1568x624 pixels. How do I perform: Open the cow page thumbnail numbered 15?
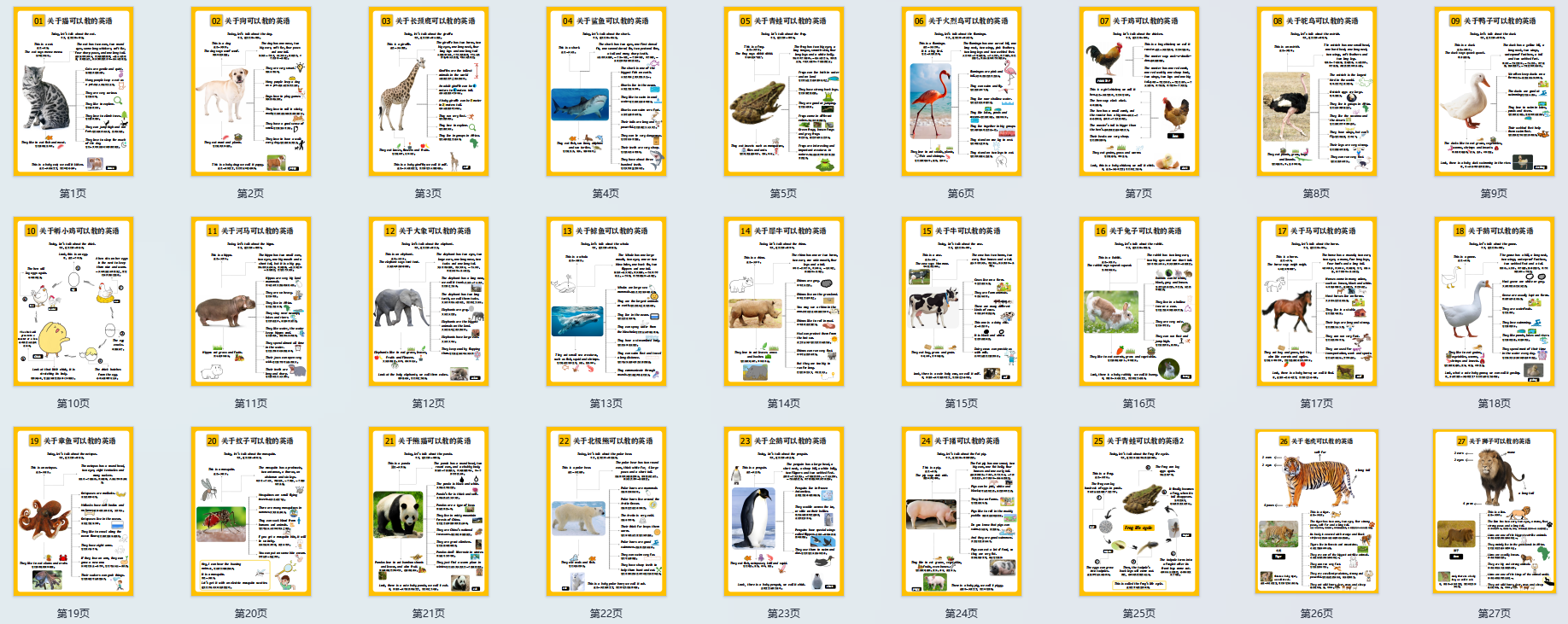[x=962, y=301]
